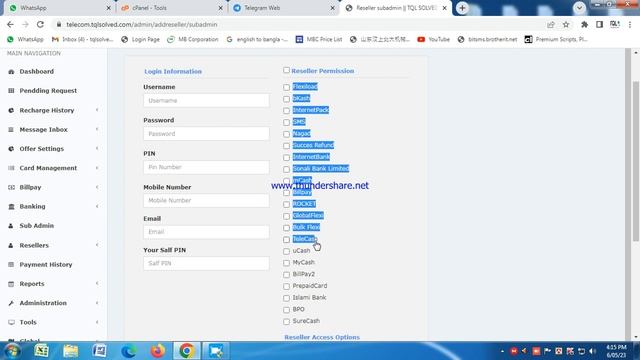The height and width of the screenshot is (360, 640).
Task: Open the YouTube bookmark
Action: pos(433,39)
